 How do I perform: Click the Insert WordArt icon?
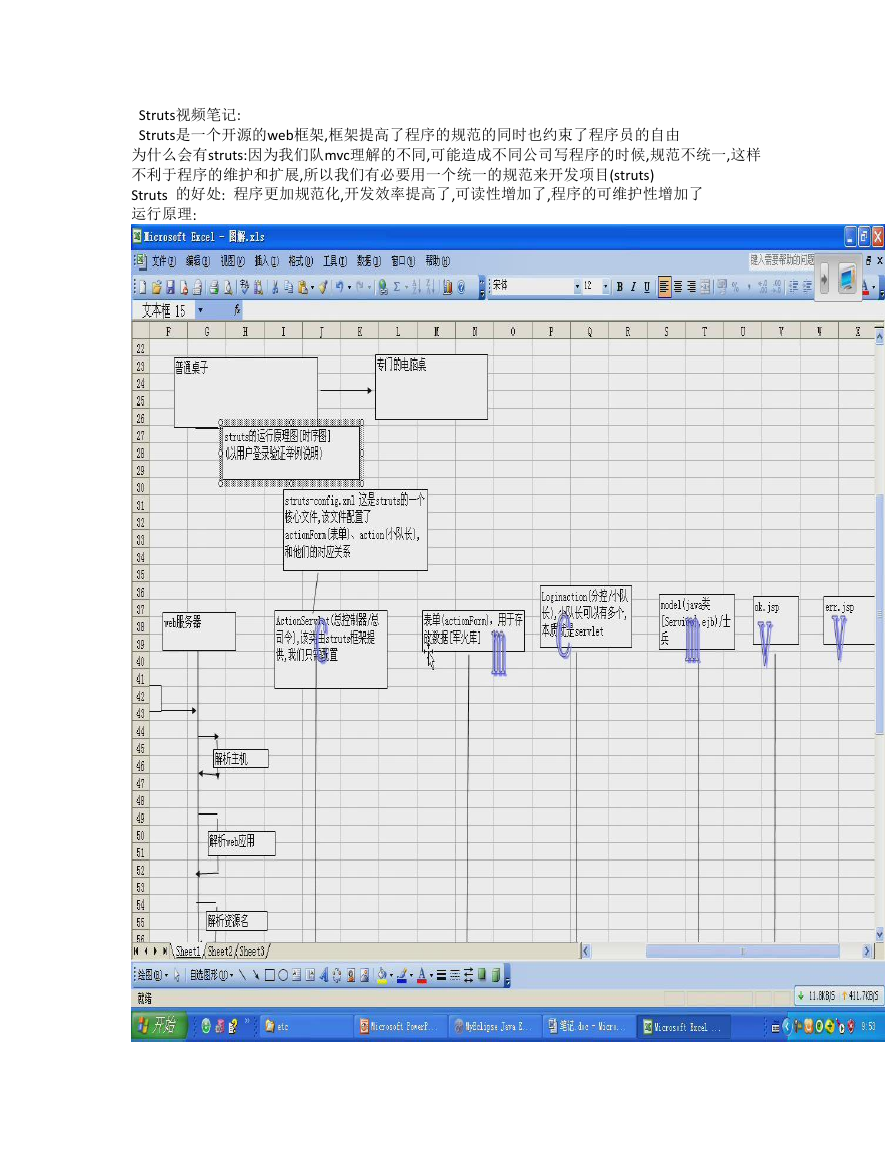tap(323, 975)
